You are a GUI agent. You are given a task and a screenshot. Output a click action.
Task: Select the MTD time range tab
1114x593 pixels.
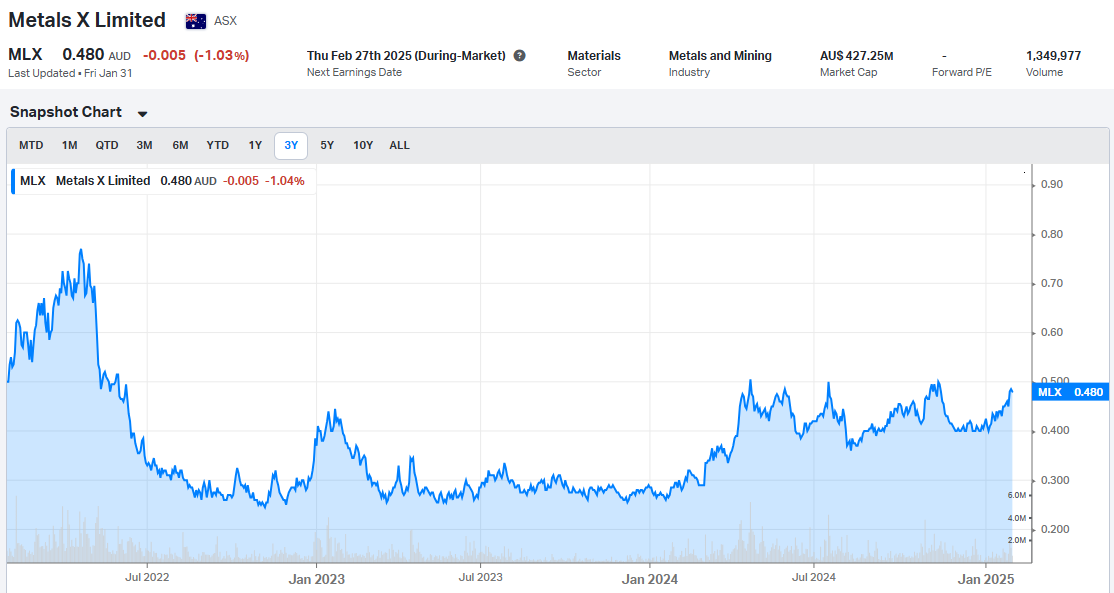click(31, 146)
